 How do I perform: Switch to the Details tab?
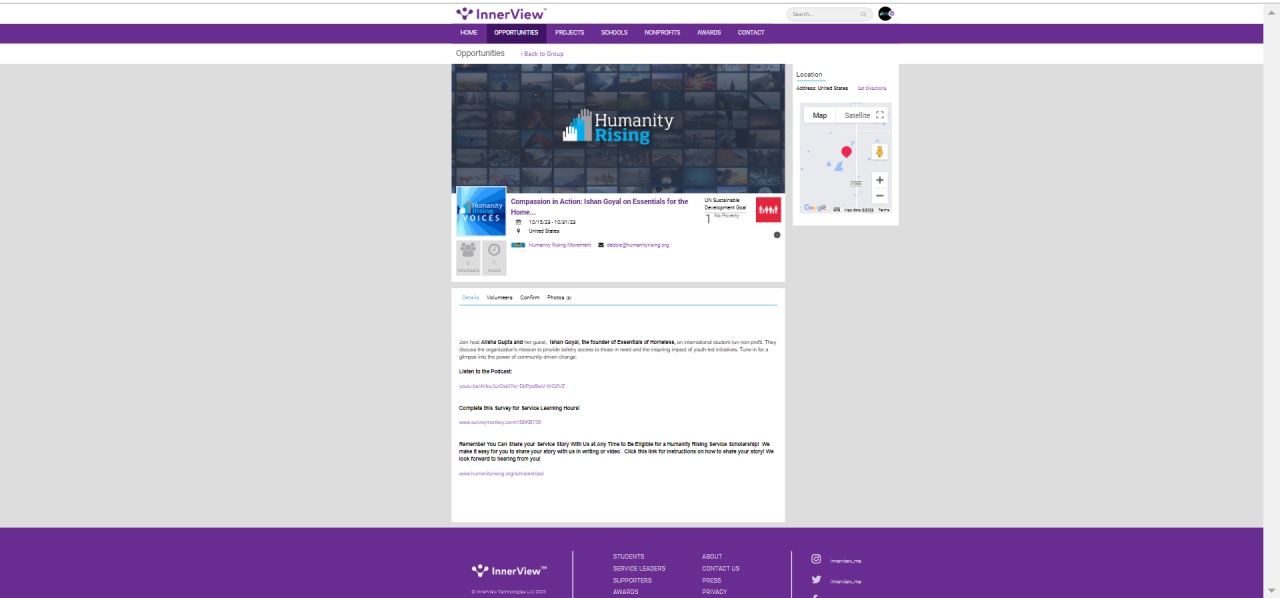470,298
